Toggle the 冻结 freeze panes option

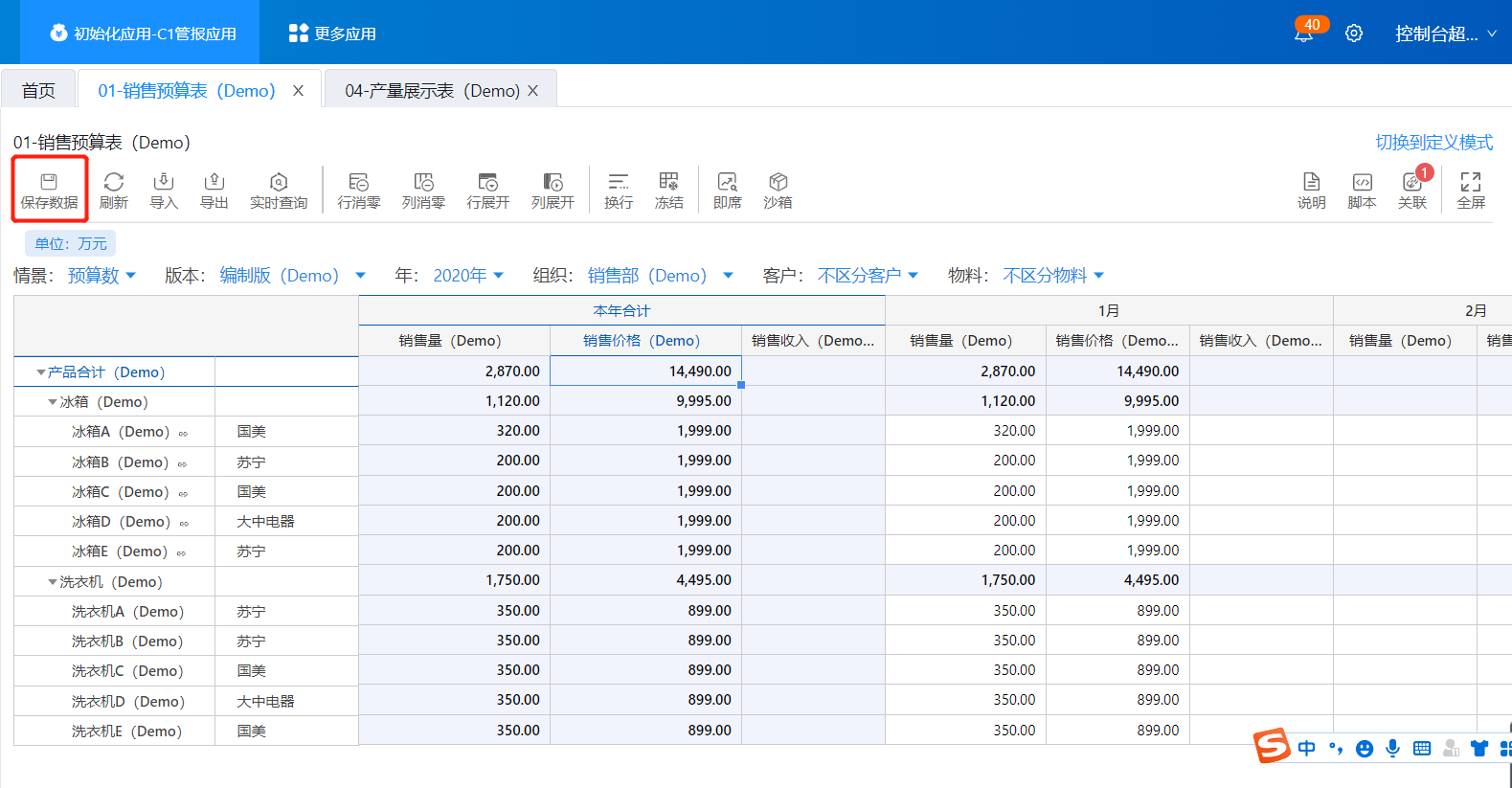coord(668,190)
